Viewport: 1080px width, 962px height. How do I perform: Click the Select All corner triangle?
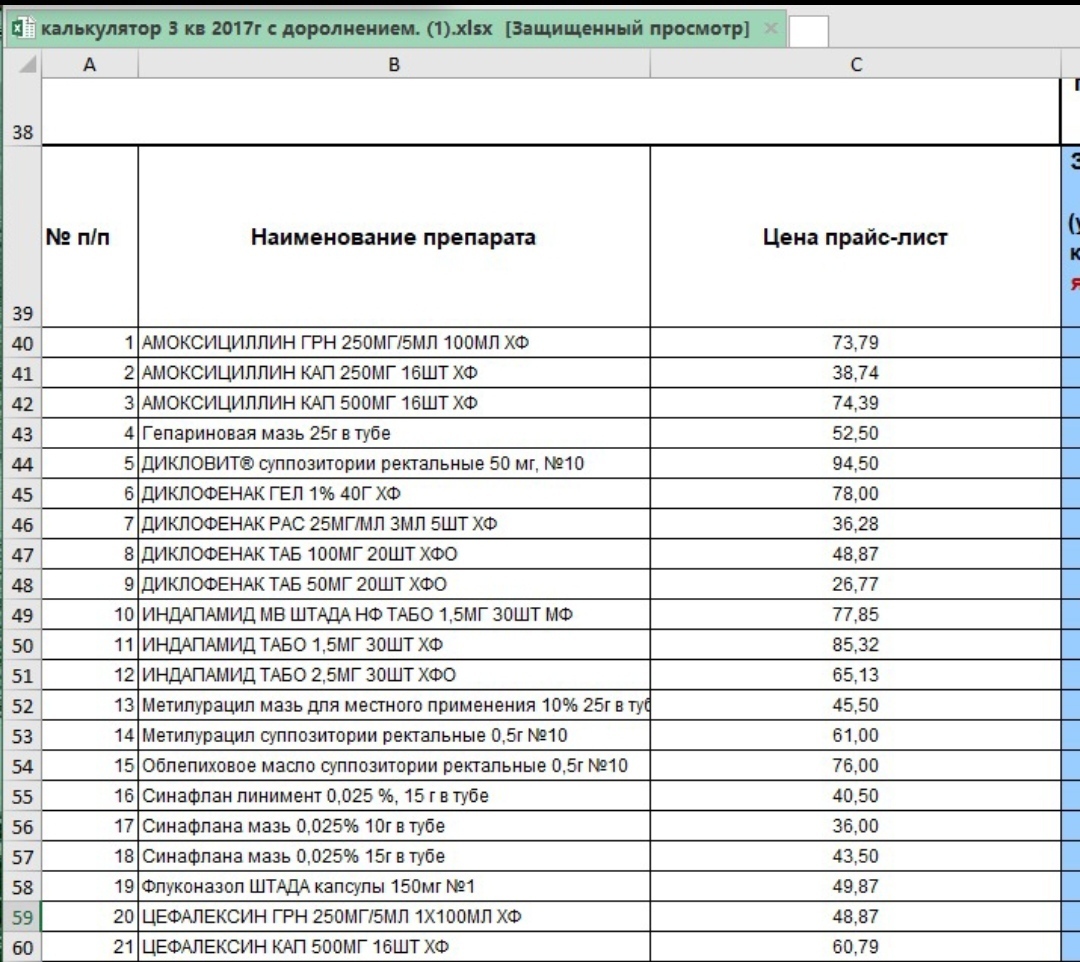click(x=26, y=64)
